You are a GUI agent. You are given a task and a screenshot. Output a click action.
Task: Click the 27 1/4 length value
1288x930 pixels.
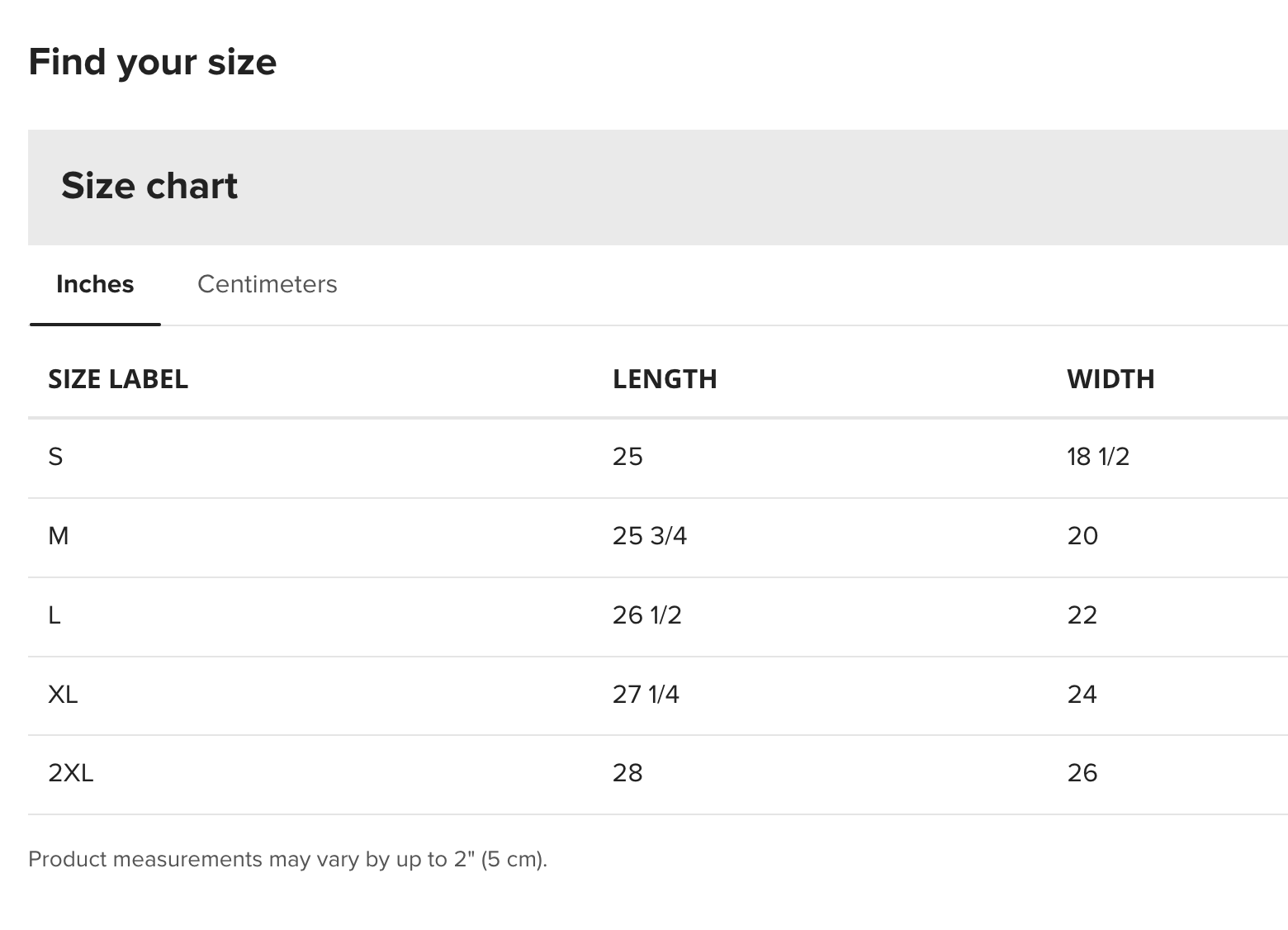[x=646, y=695]
